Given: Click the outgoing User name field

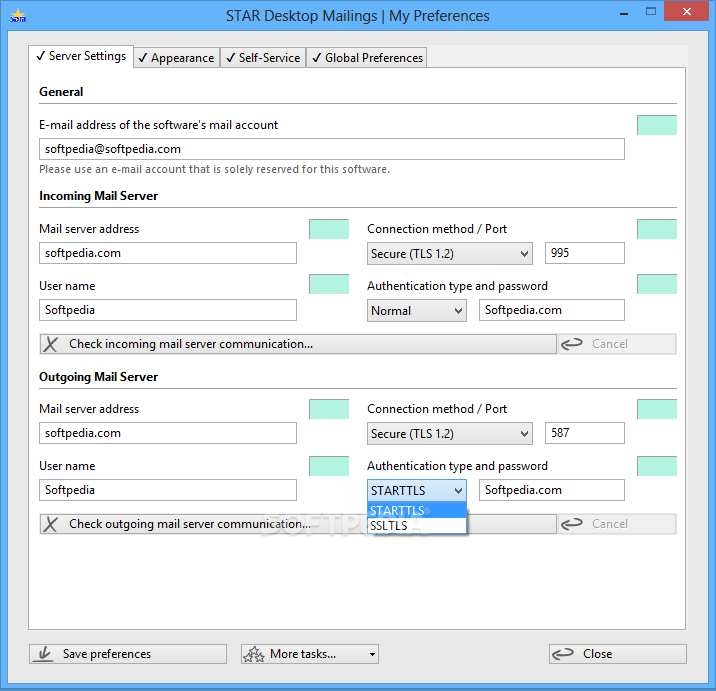Looking at the screenshot, I should [168, 490].
